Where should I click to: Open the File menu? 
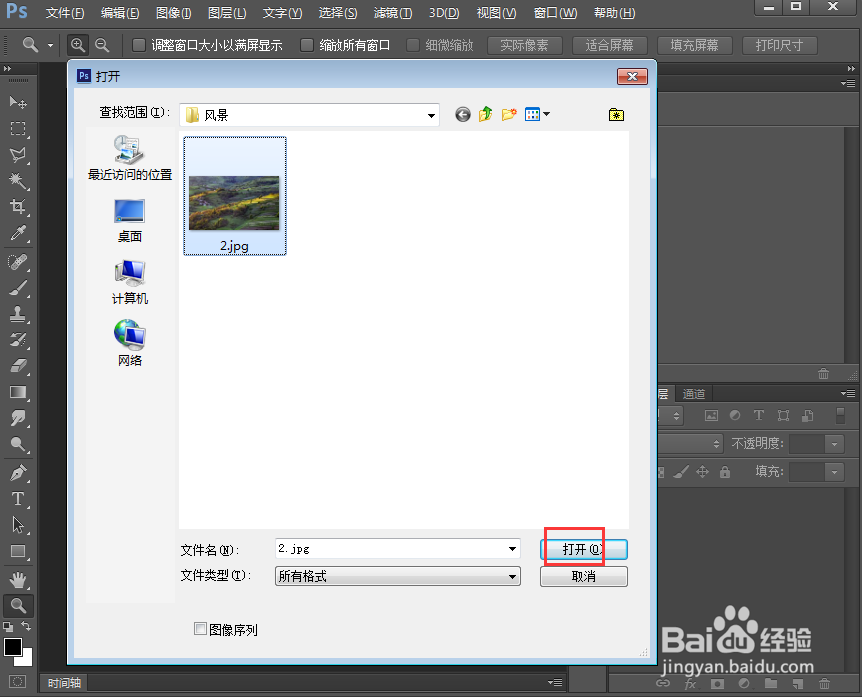(x=65, y=13)
